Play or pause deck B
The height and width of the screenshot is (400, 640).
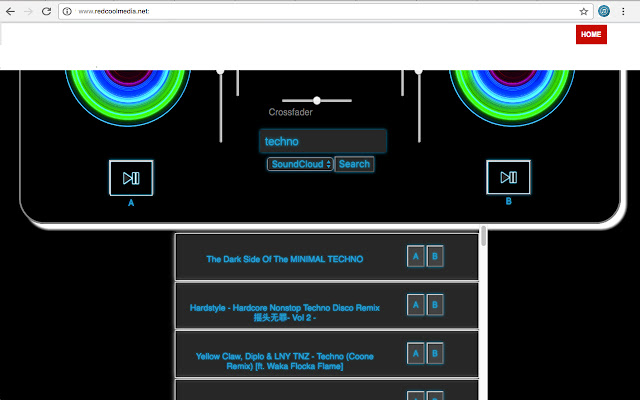(509, 177)
